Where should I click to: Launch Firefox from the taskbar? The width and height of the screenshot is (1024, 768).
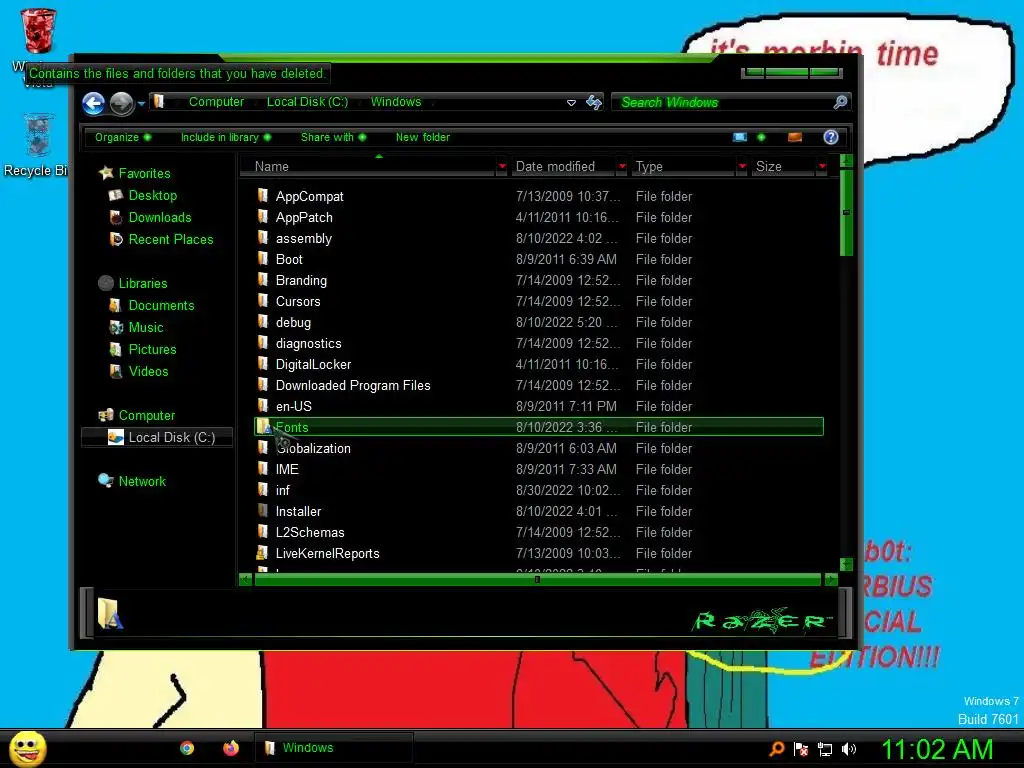tap(231, 748)
